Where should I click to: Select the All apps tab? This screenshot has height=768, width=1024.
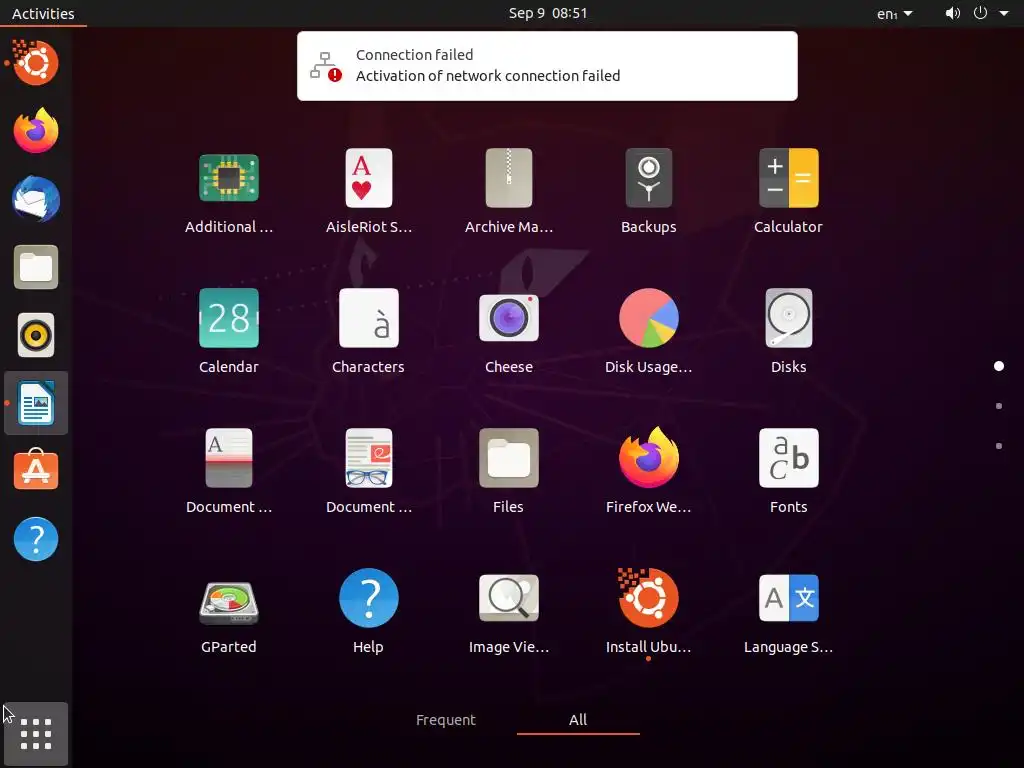[x=578, y=720]
